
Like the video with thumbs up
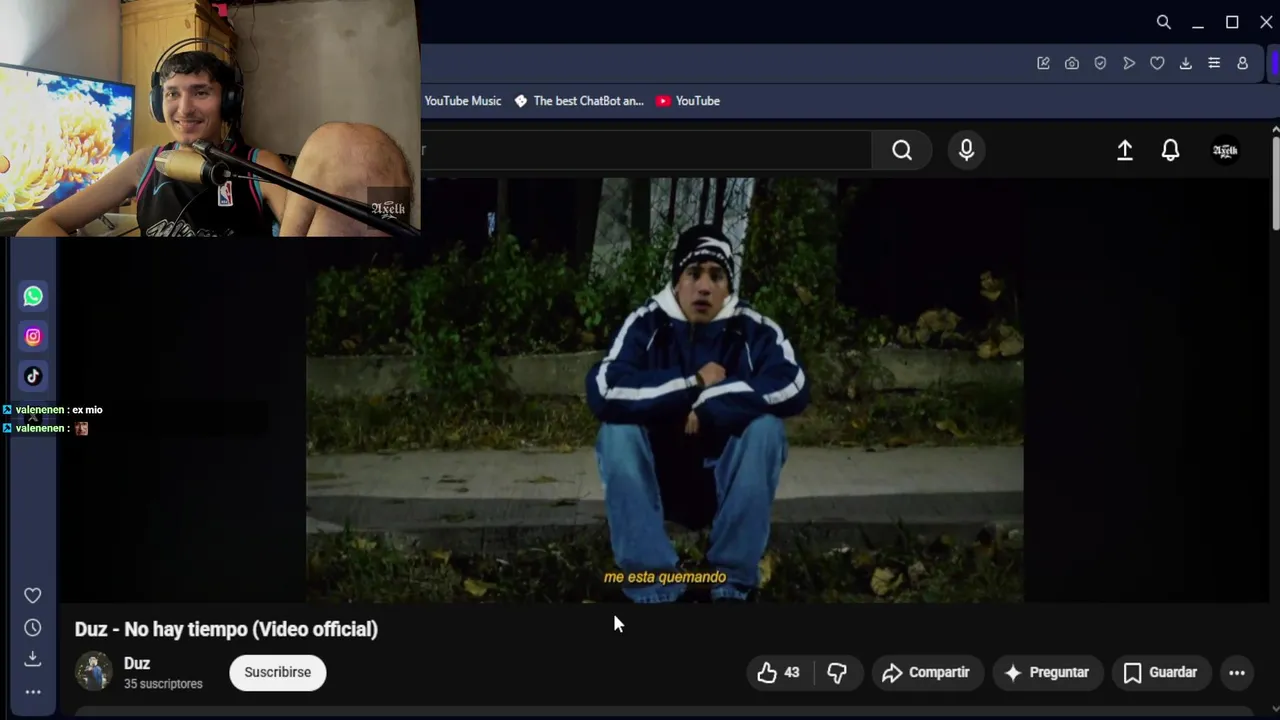click(x=780, y=672)
